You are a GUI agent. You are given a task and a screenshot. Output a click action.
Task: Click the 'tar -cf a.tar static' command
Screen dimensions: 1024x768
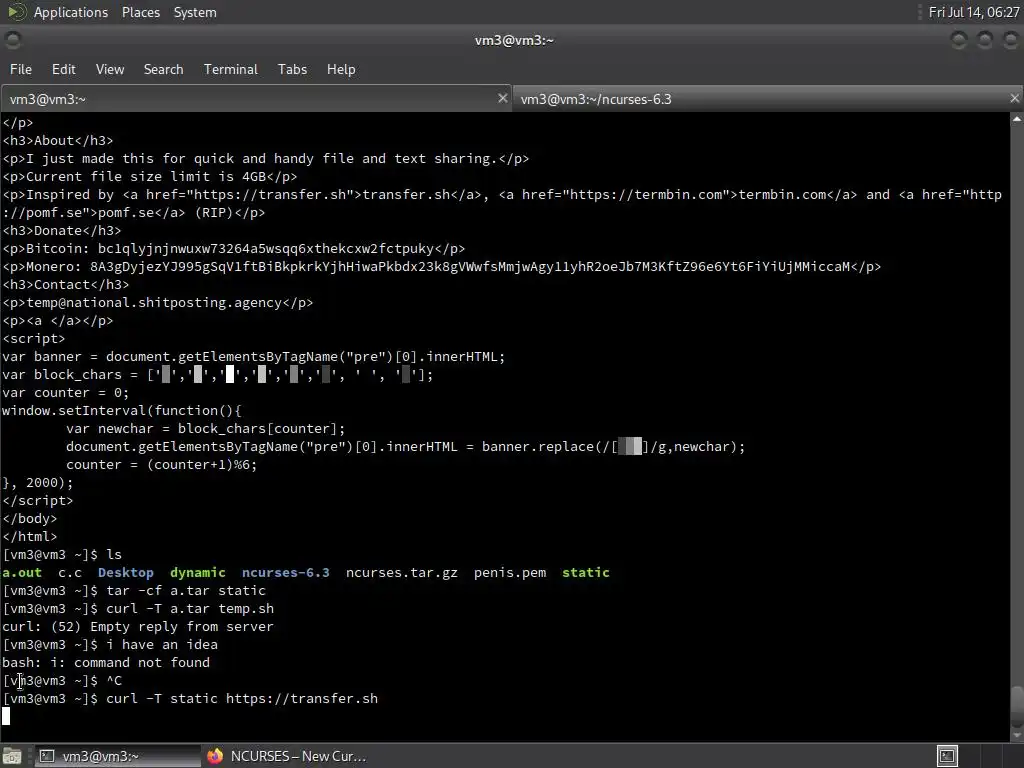coord(186,591)
